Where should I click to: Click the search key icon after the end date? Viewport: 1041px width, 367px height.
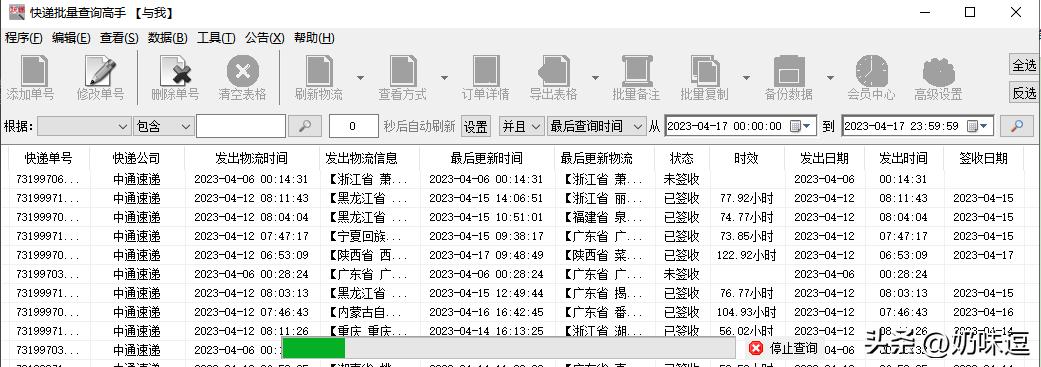1016,126
